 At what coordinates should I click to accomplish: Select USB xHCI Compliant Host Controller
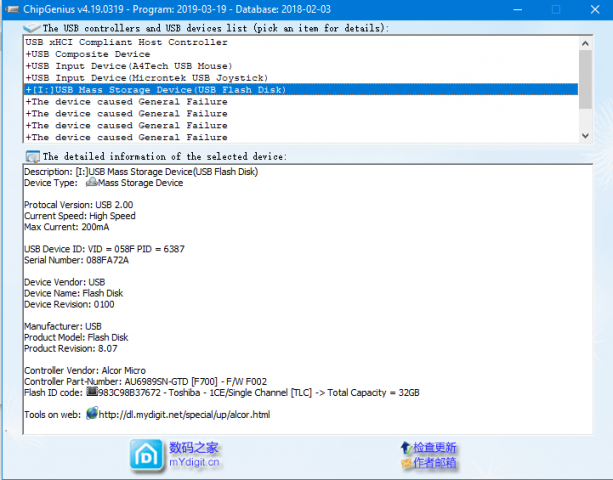pyautogui.click(x=301, y=42)
